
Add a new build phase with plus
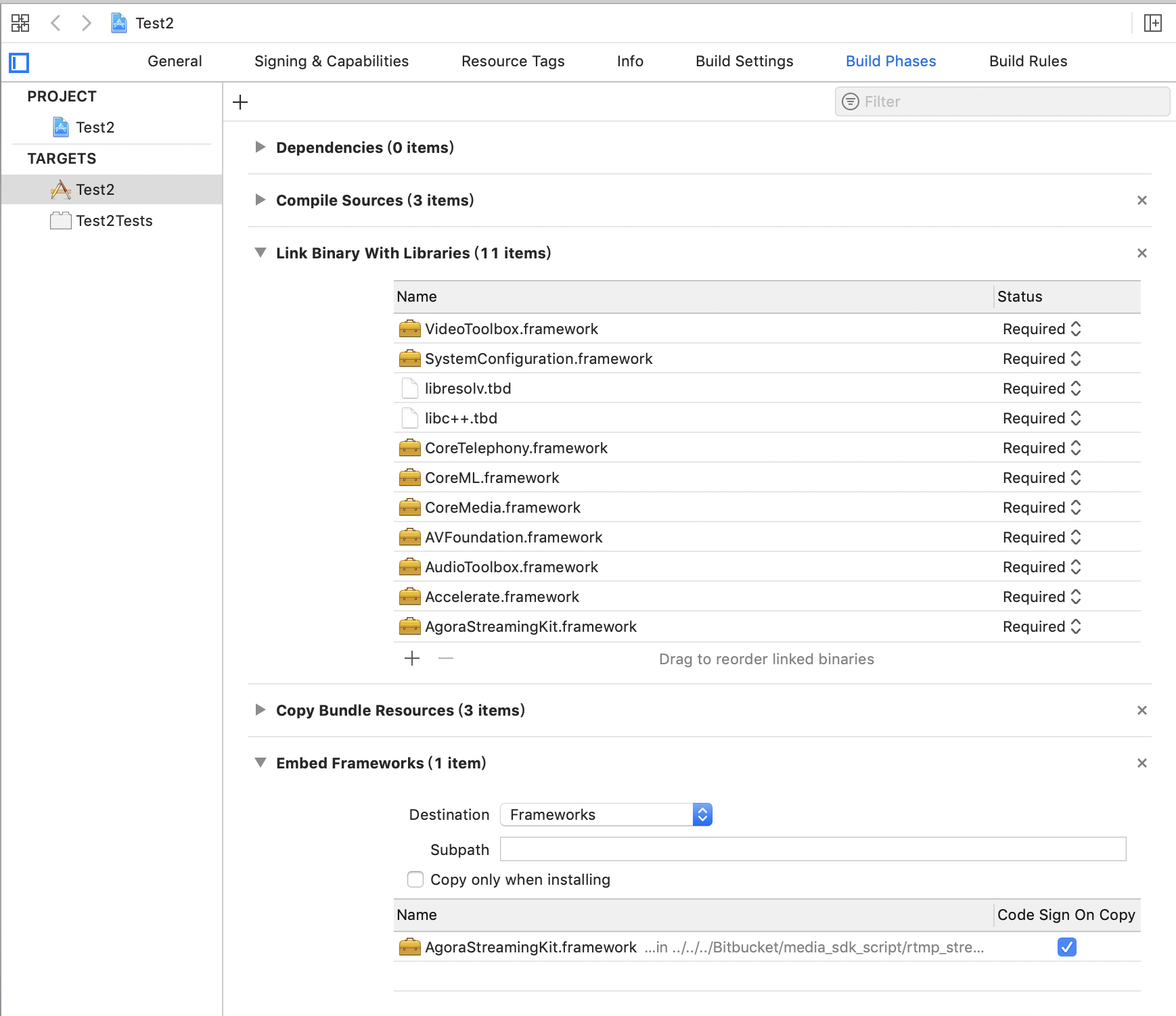click(240, 102)
